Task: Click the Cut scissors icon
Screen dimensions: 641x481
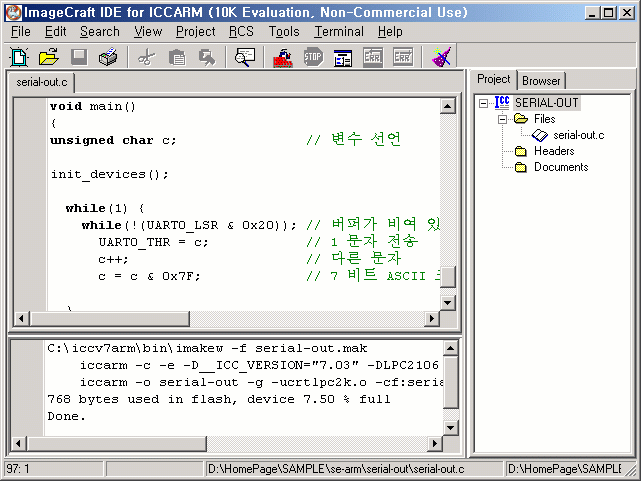Action: click(146, 57)
